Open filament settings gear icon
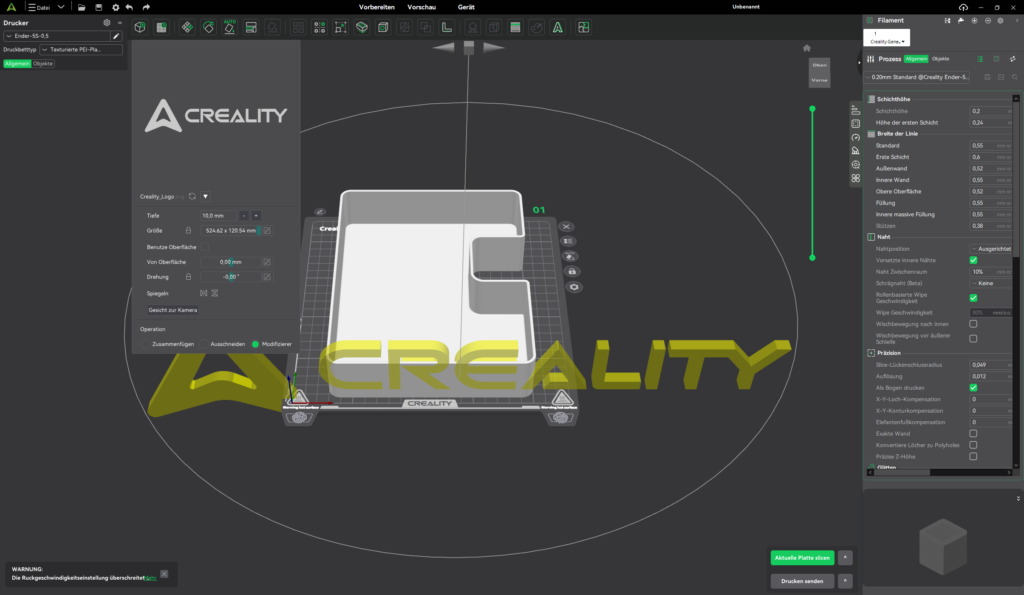 1000,21
